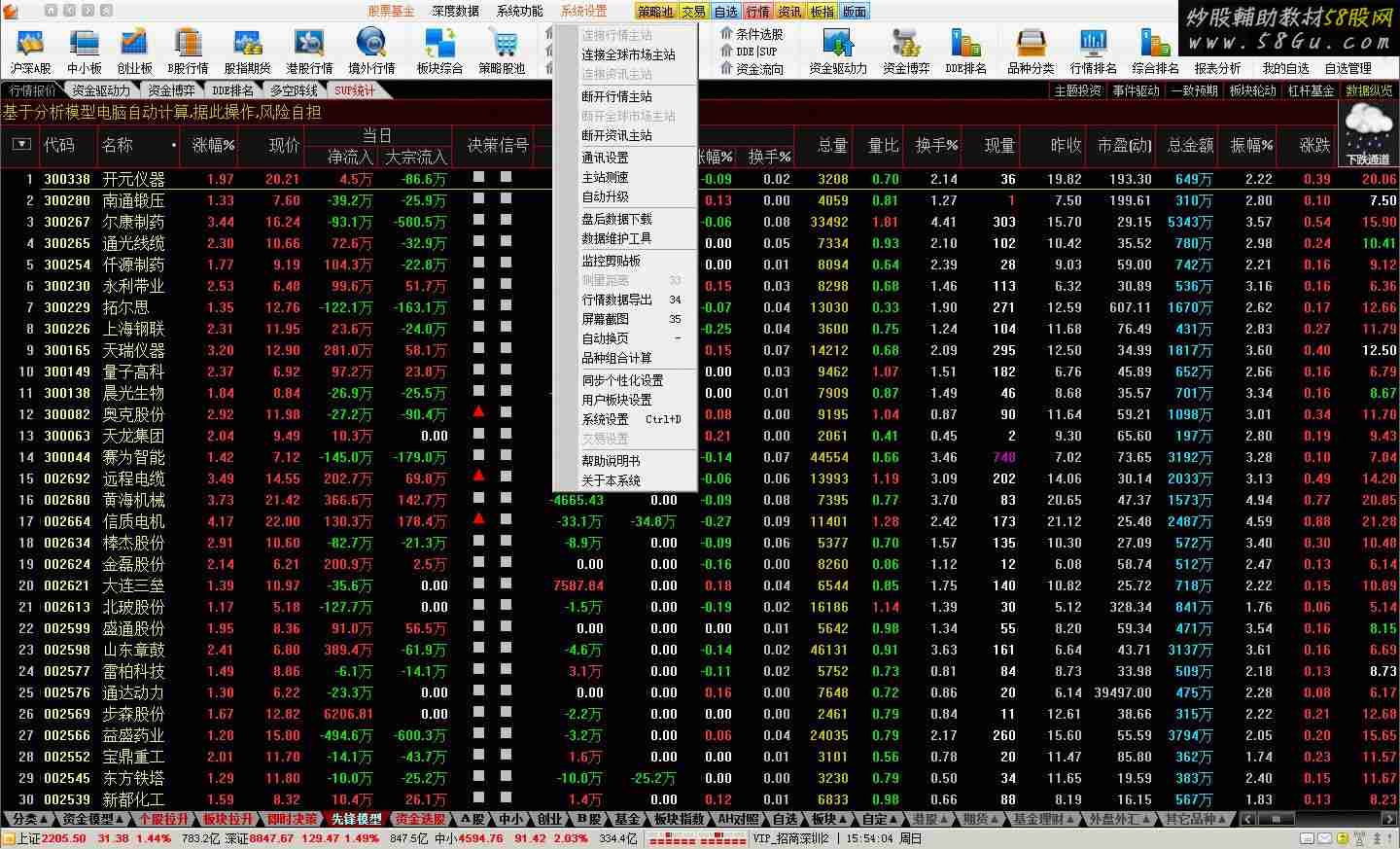Toggle the 交易 mode button
The image size is (1400, 849).
click(x=693, y=12)
